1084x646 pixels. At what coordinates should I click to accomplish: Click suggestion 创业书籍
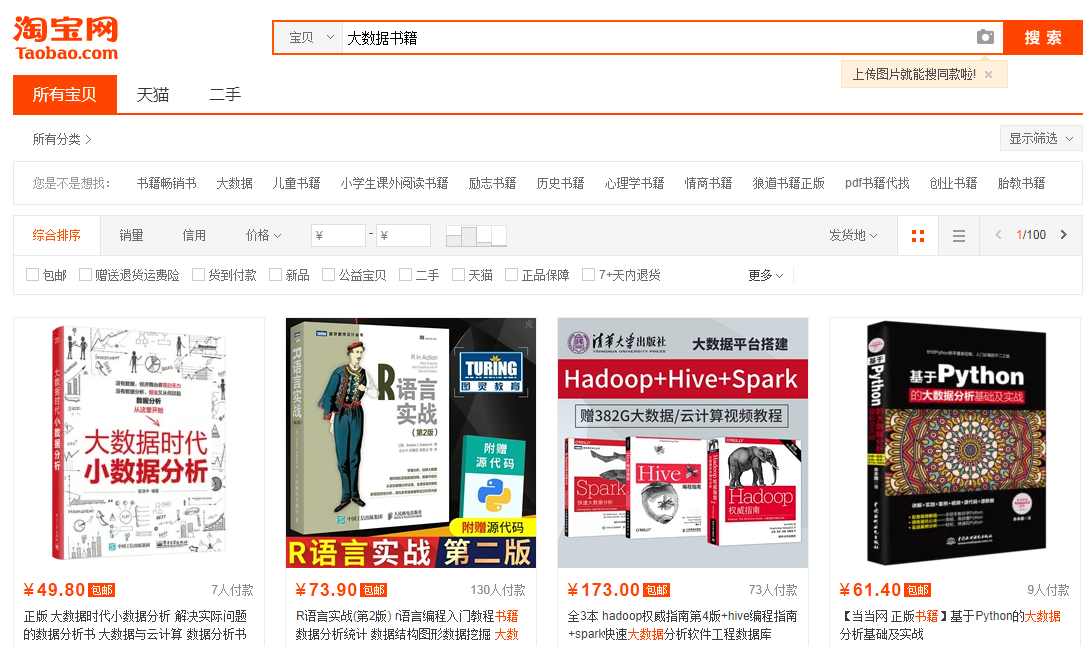point(953,183)
